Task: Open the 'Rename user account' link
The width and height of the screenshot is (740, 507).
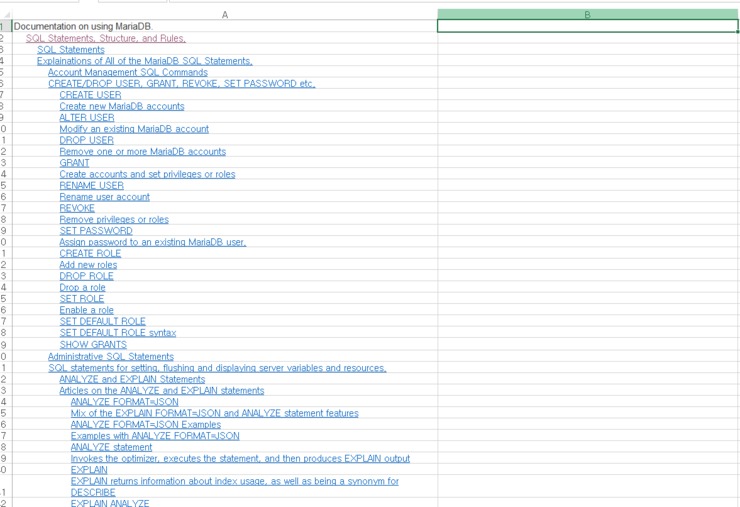Action: click(104, 197)
